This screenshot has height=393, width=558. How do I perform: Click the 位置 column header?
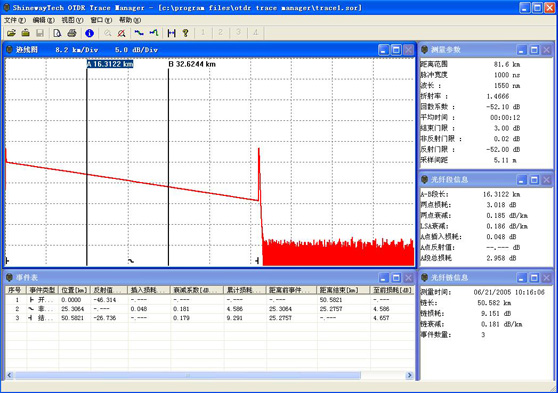pyautogui.click(x=75, y=290)
